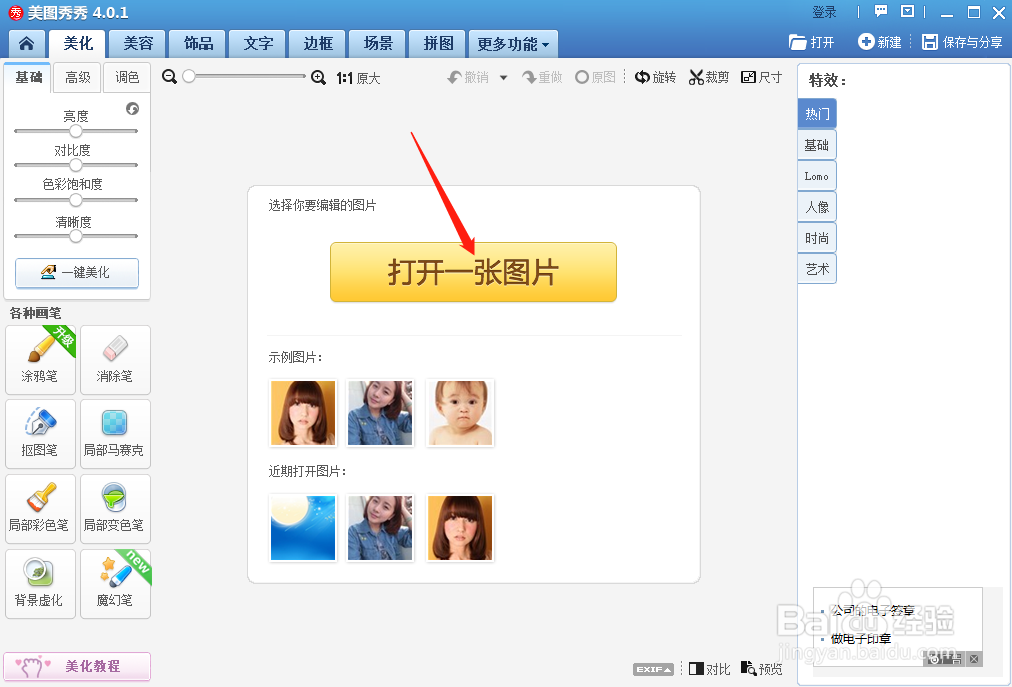
Task: Select the 热门 effects category
Action: click(x=817, y=114)
